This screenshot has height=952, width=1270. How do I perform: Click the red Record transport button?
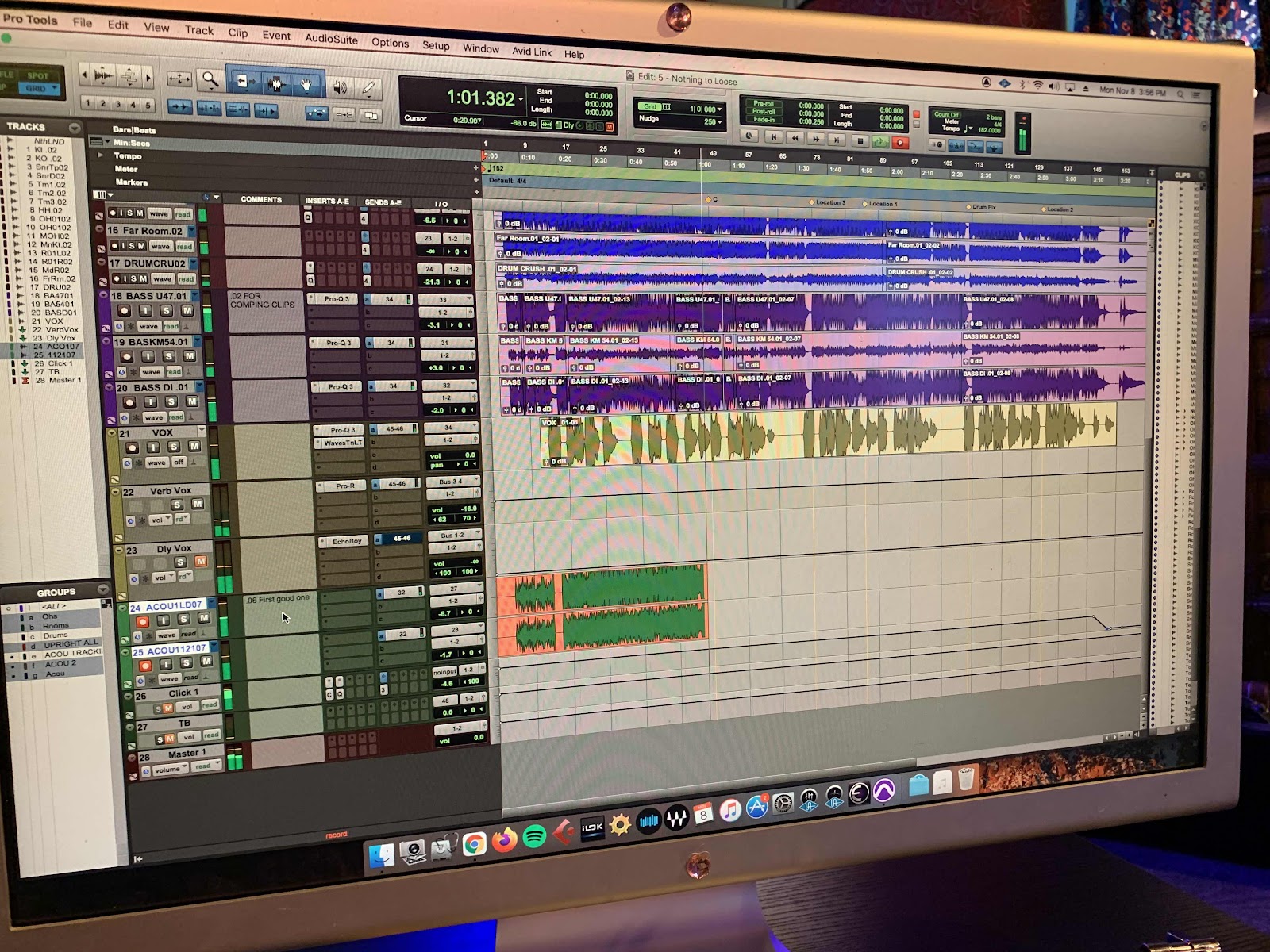click(x=899, y=143)
